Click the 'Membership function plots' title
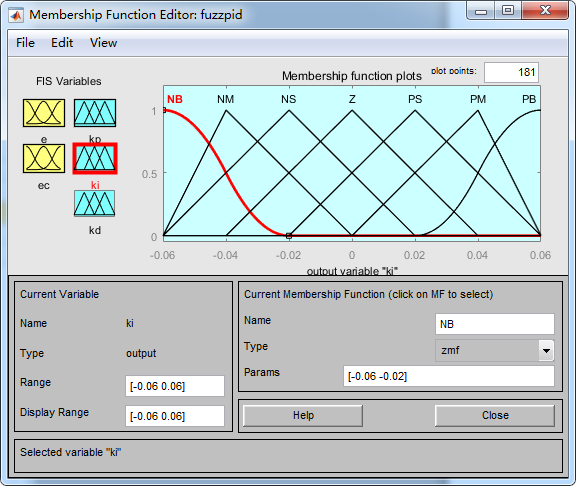 [352, 76]
